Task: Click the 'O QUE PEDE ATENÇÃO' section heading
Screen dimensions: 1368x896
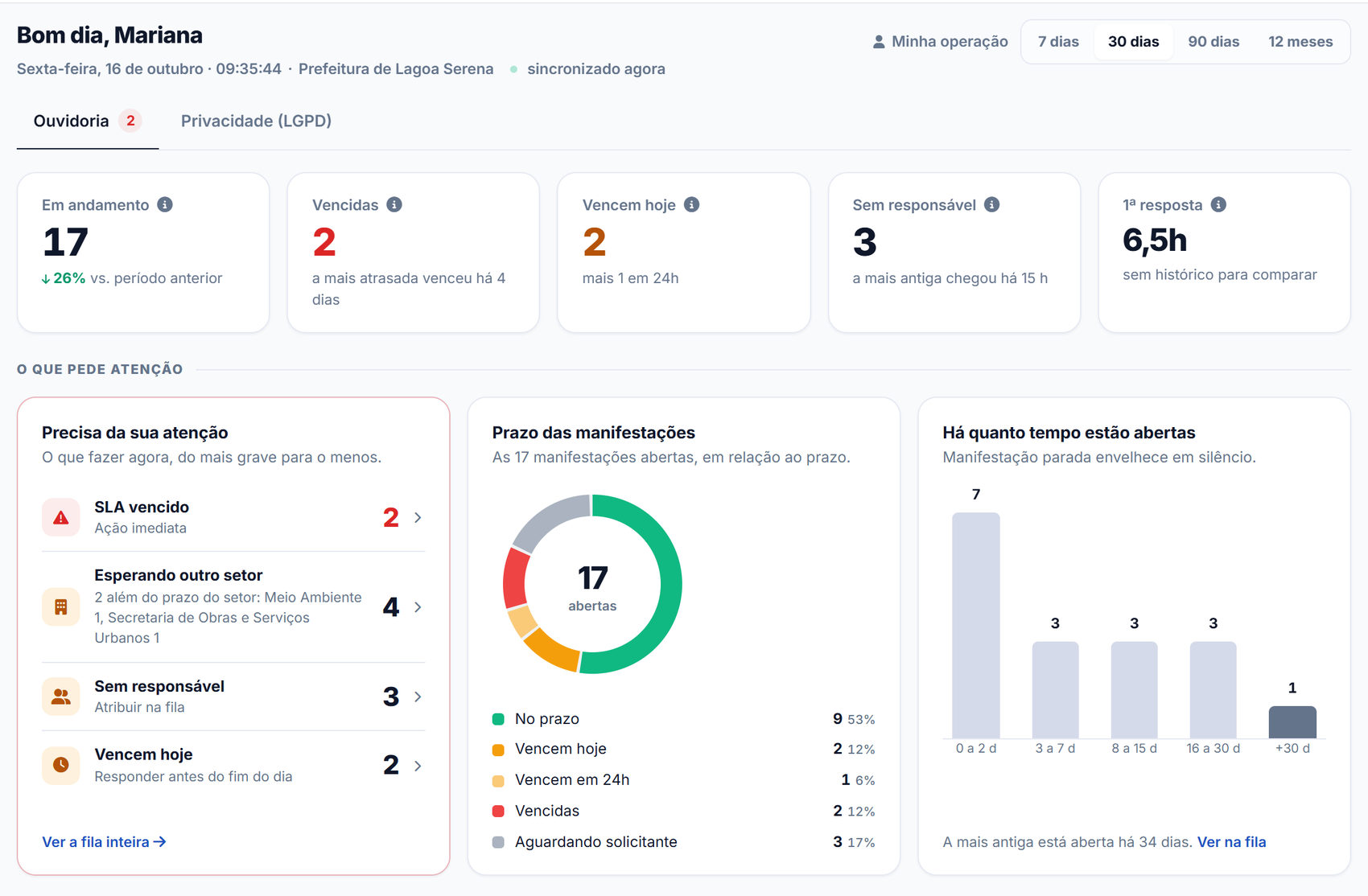Action: coord(100,369)
